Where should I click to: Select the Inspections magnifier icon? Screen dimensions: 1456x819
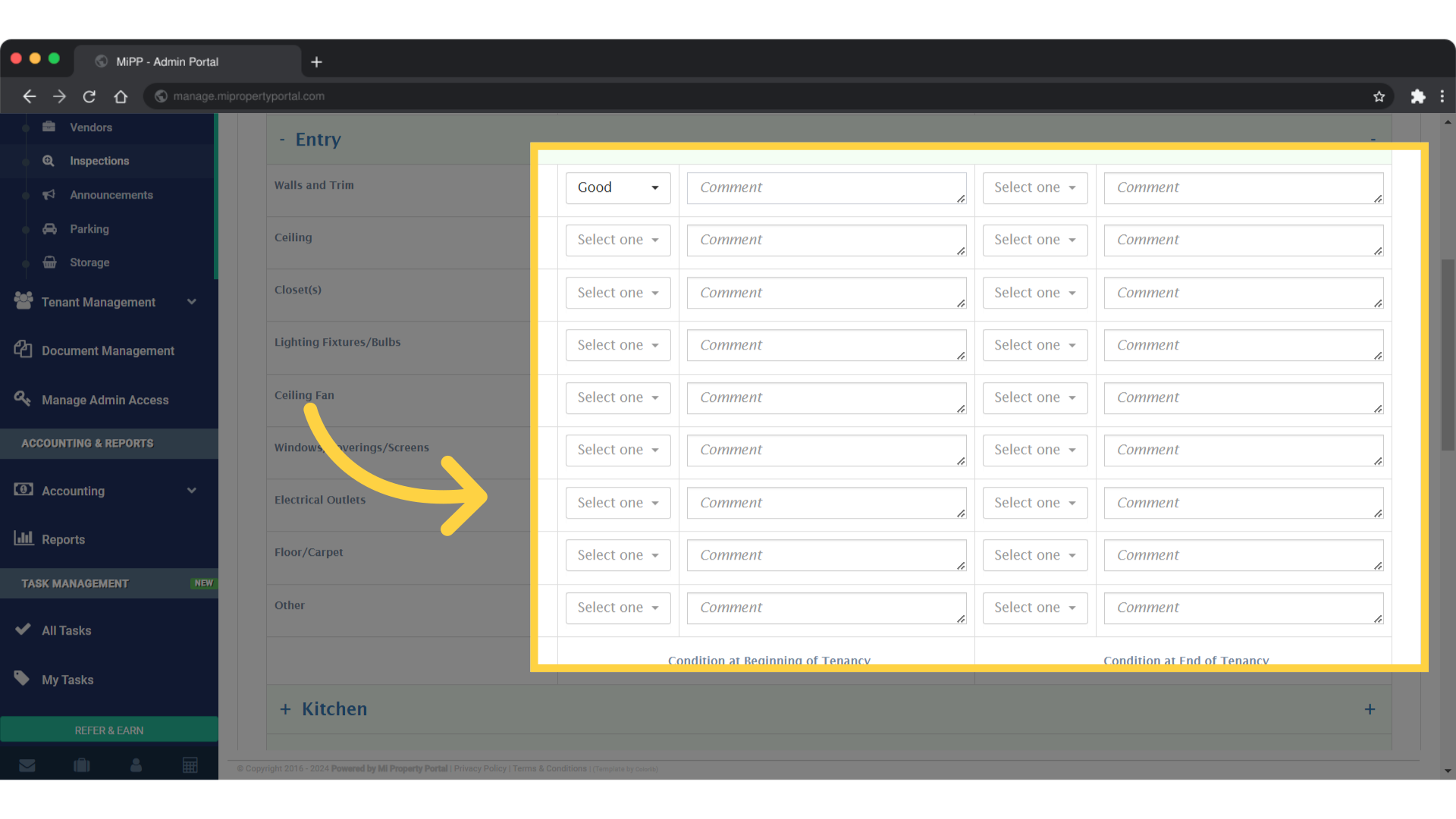48,161
